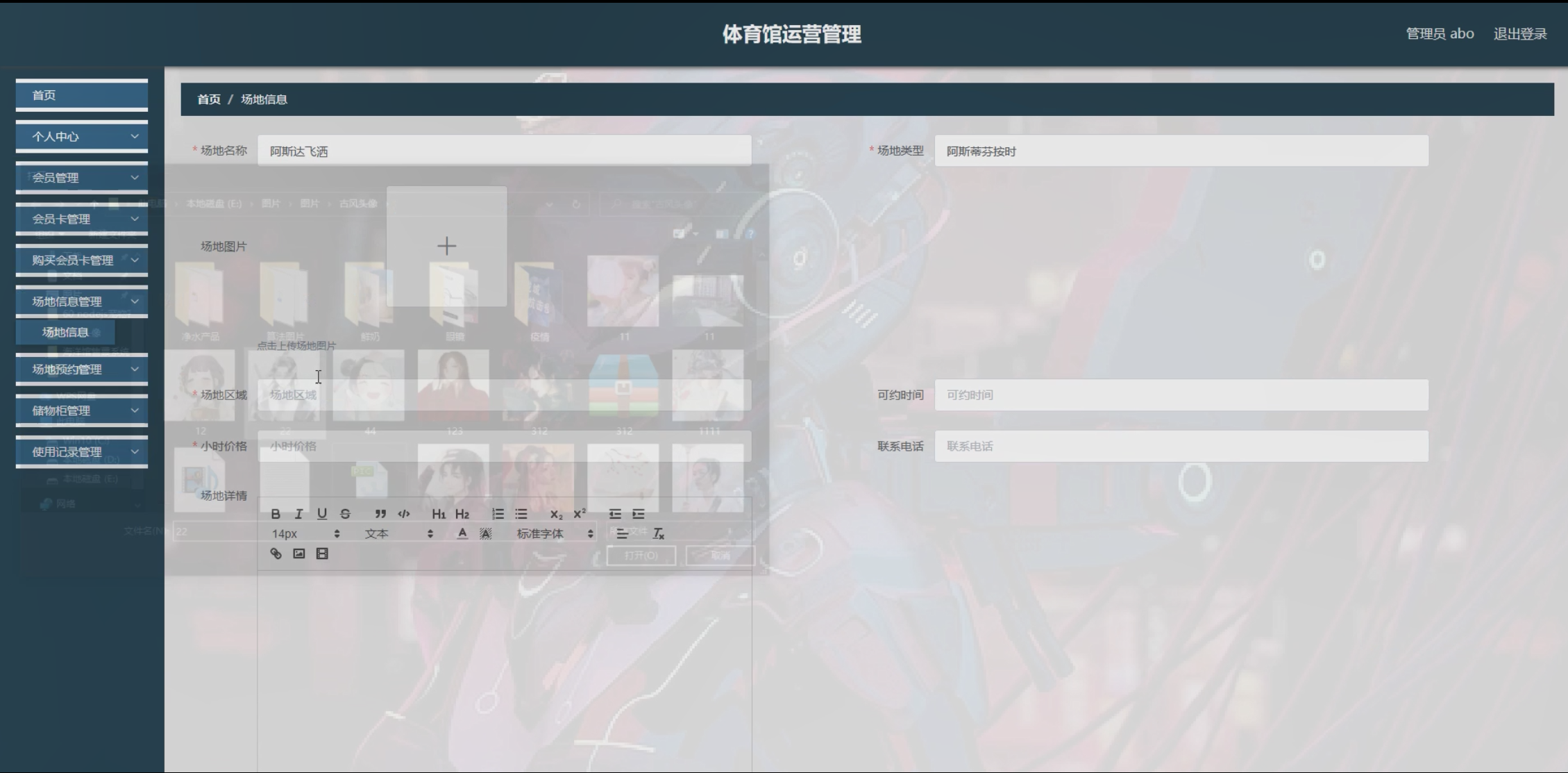
Task: Apply ordered numbered list
Action: pos(498,514)
